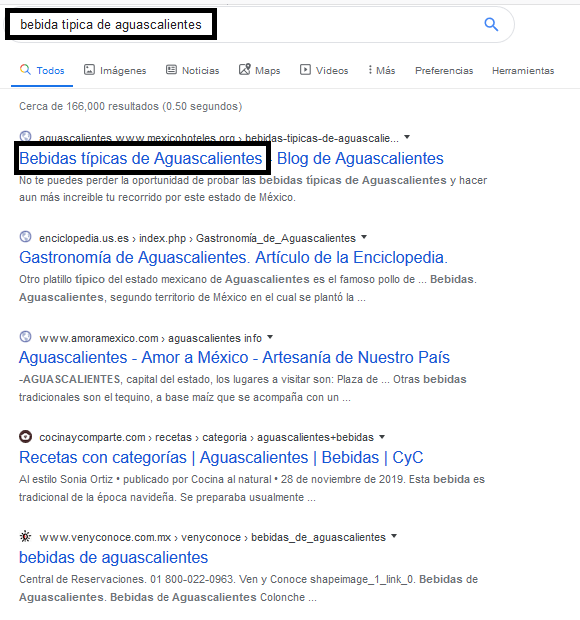Go to the Videos tab
The height and width of the screenshot is (620, 580).
point(324,70)
